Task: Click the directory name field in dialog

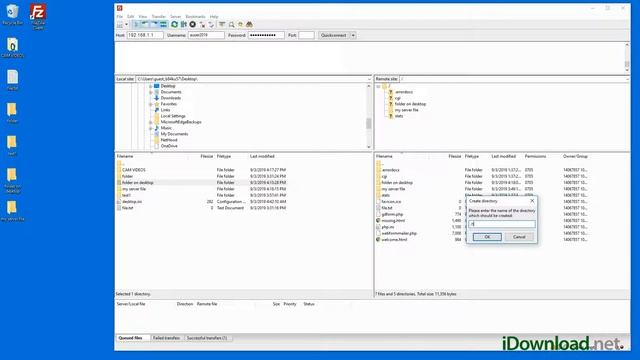Action: coord(502,224)
